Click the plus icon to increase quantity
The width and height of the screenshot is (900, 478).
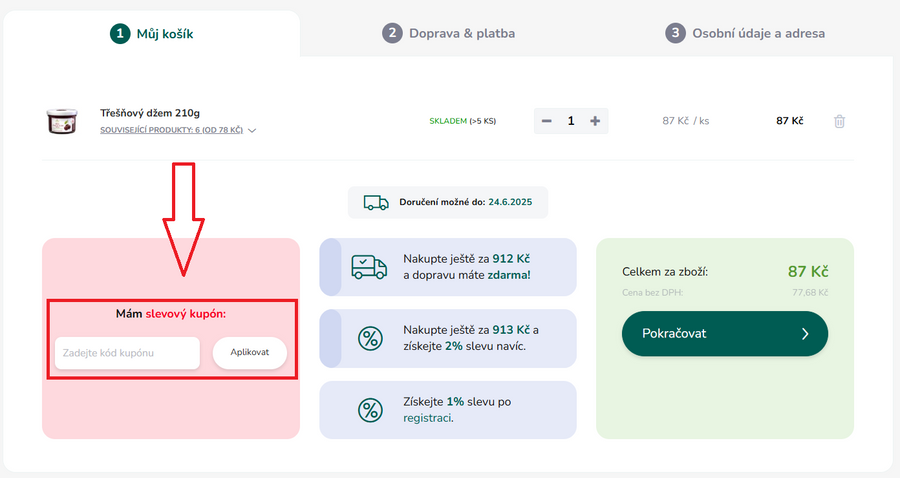click(595, 121)
